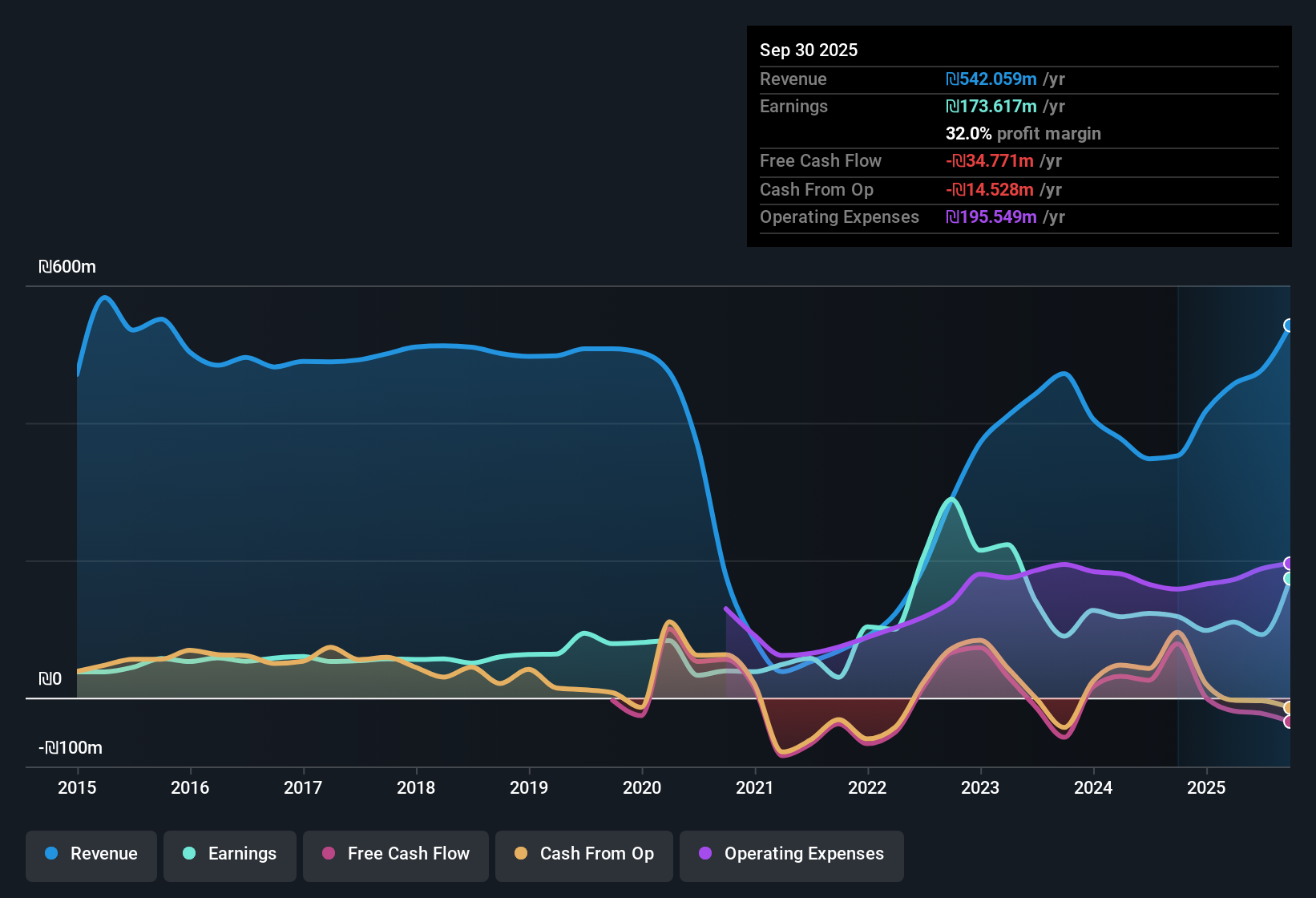This screenshot has width=1316, height=898.
Task: Click the 2021 year axis label
Action: 754,788
